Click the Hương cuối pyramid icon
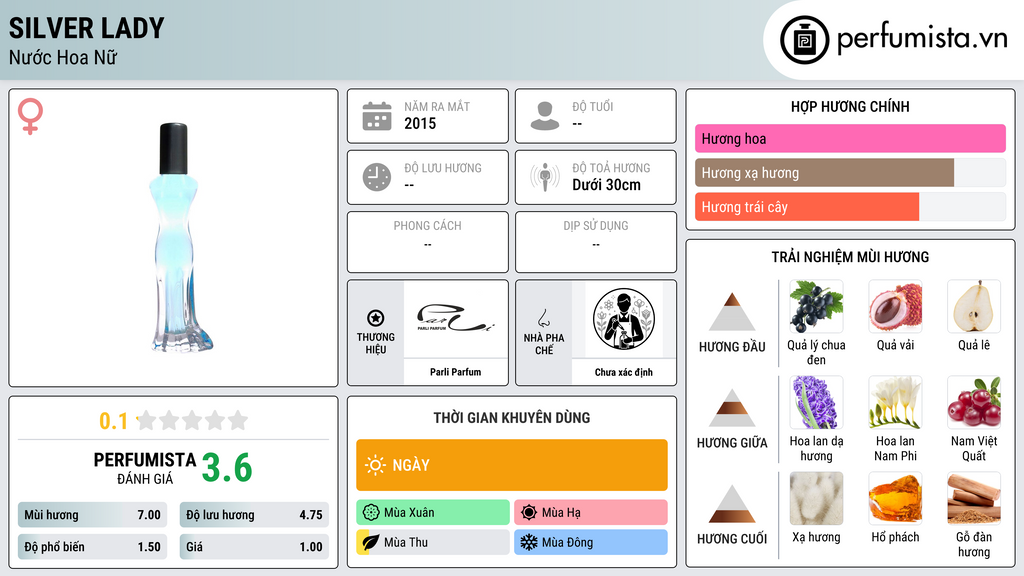The image size is (1024, 576). pyautogui.click(x=732, y=504)
